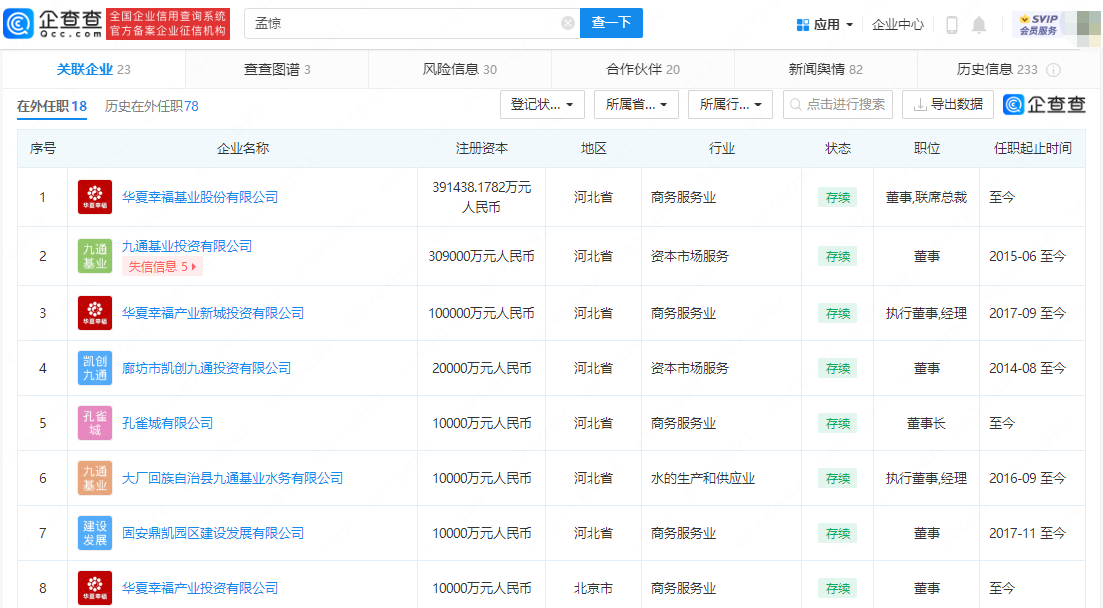Expand the 登记状态 filter dropdown

click(x=542, y=104)
